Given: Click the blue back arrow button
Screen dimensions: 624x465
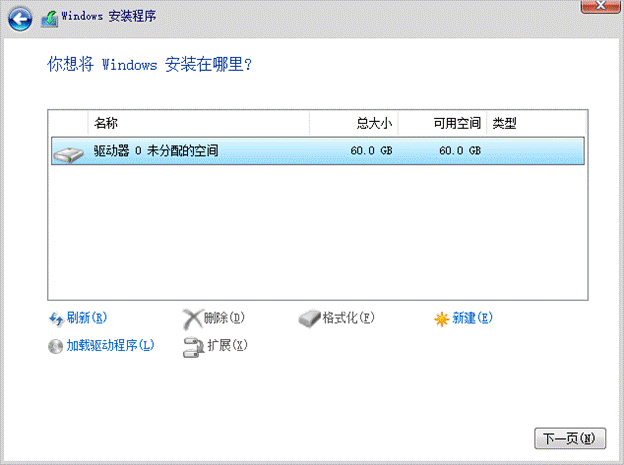Looking at the screenshot, I should point(20,19).
